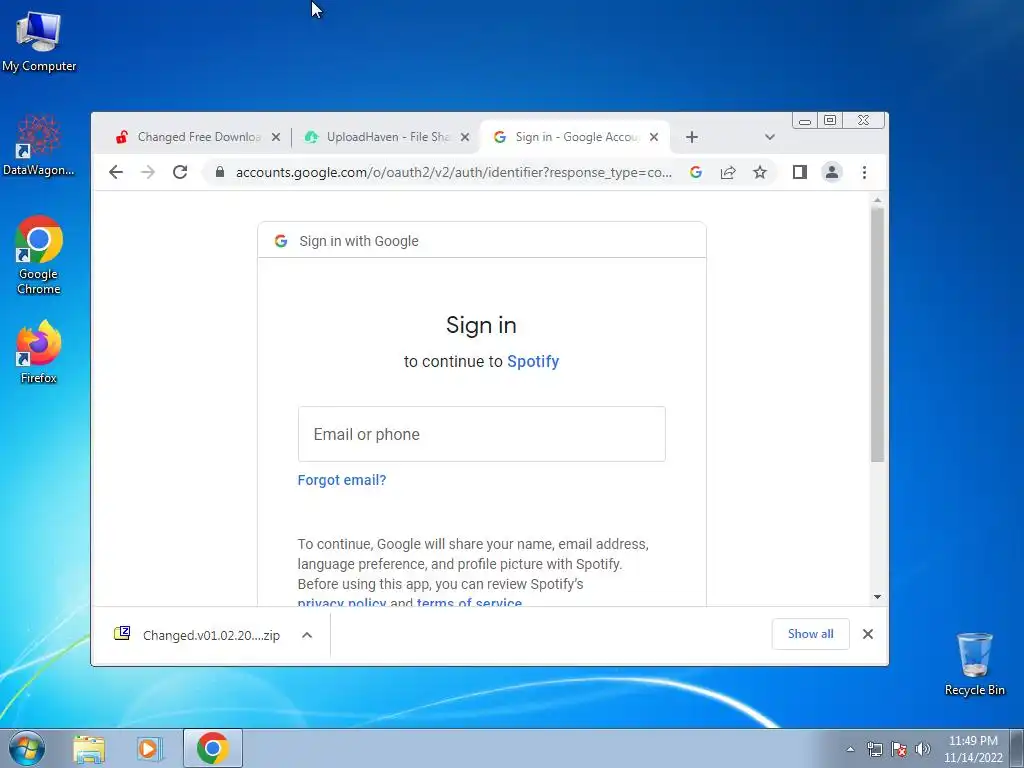
Task: Click the forward navigation arrow
Action: pyautogui.click(x=148, y=172)
